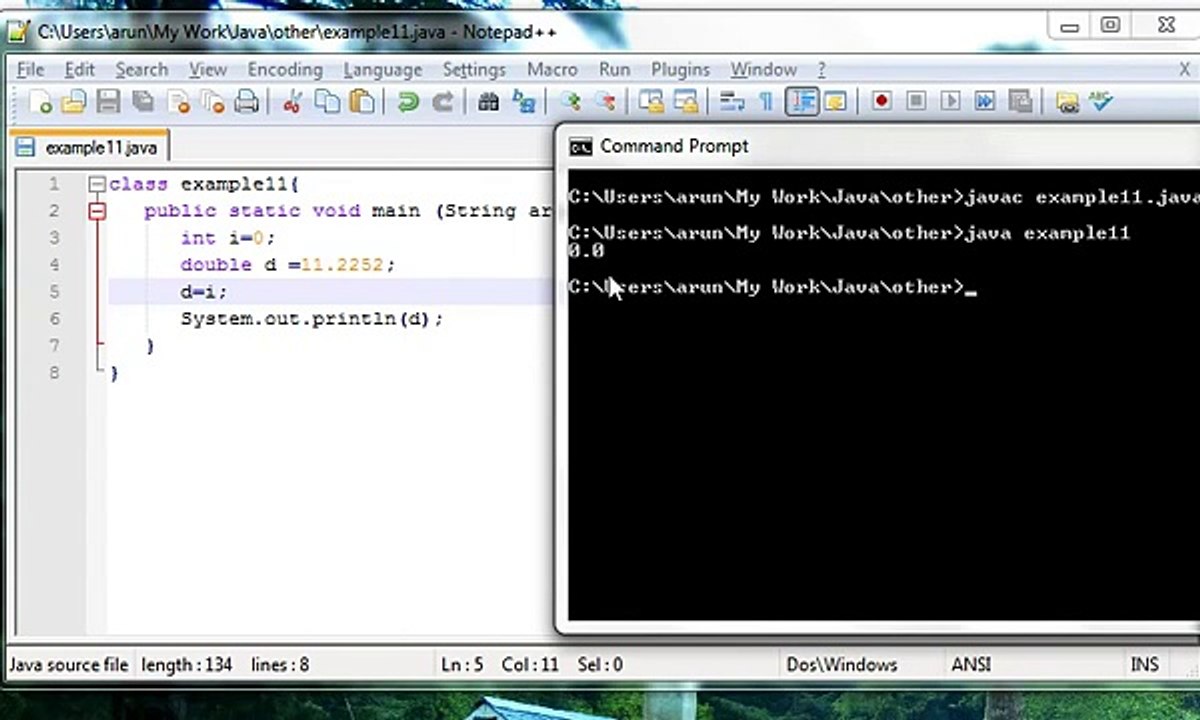Copy selection with the Copy toolbar icon
The height and width of the screenshot is (720, 1200).
[x=327, y=101]
